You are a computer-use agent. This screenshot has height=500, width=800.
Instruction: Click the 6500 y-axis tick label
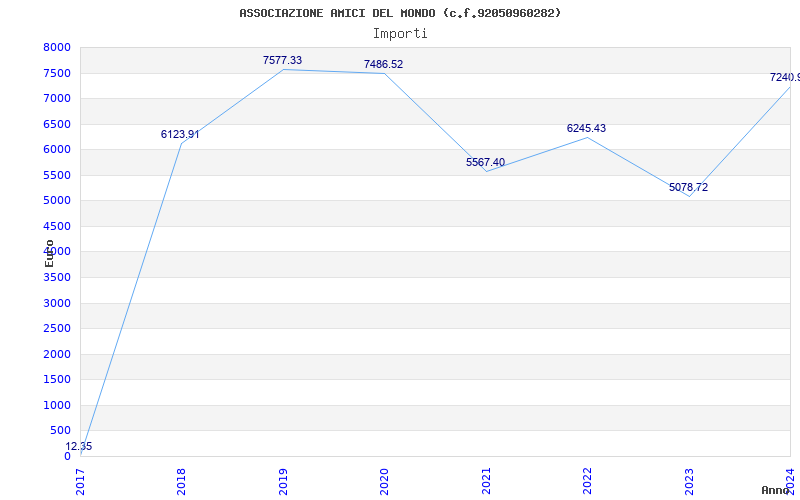(x=57, y=124)
